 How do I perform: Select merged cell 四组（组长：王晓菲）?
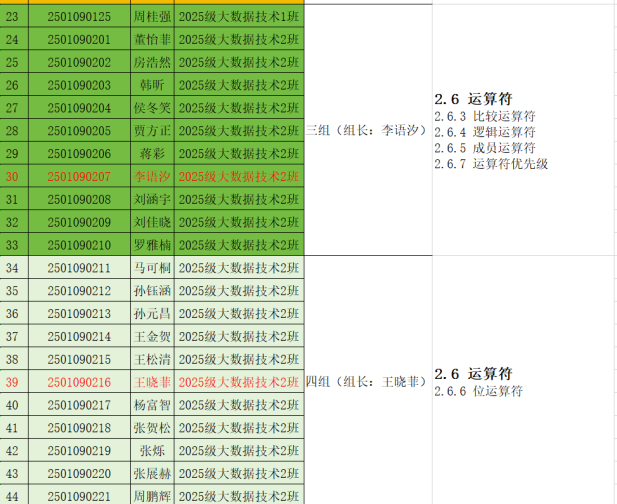[x=367, y=382]
